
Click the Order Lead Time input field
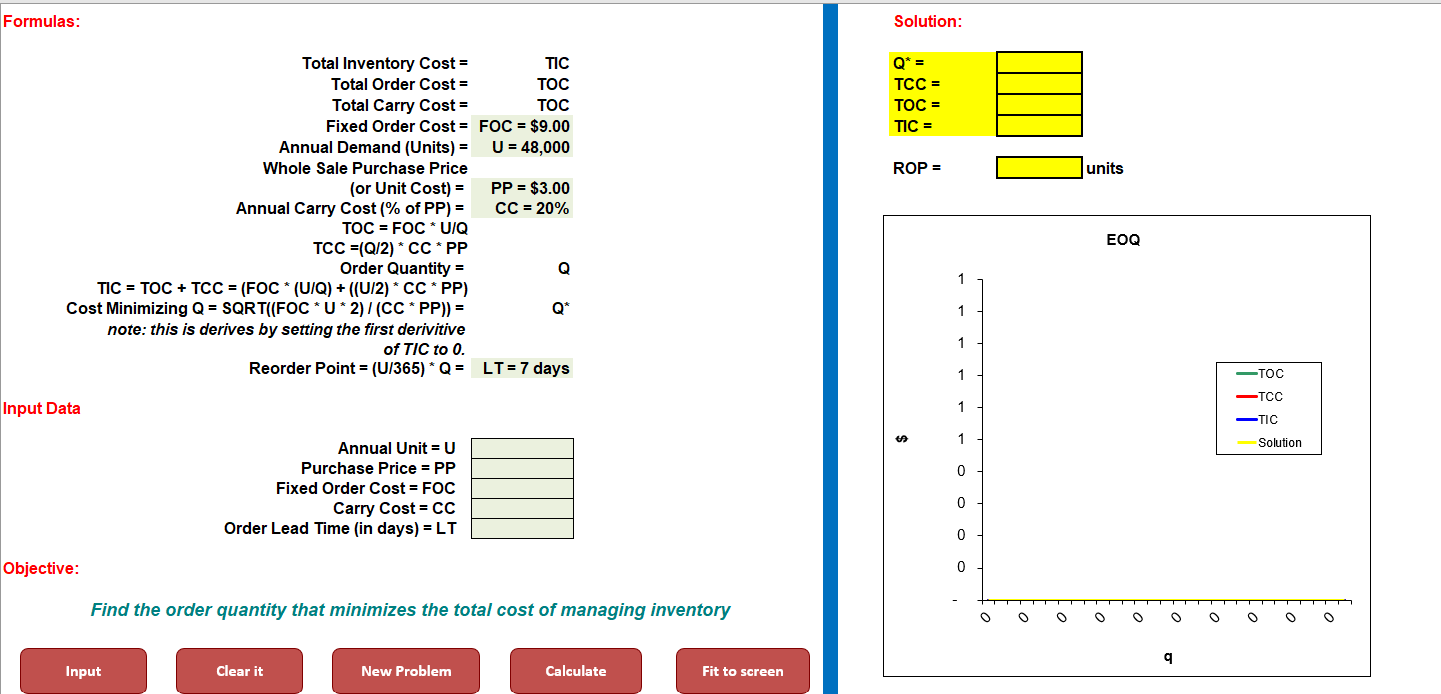coord(521,528)
